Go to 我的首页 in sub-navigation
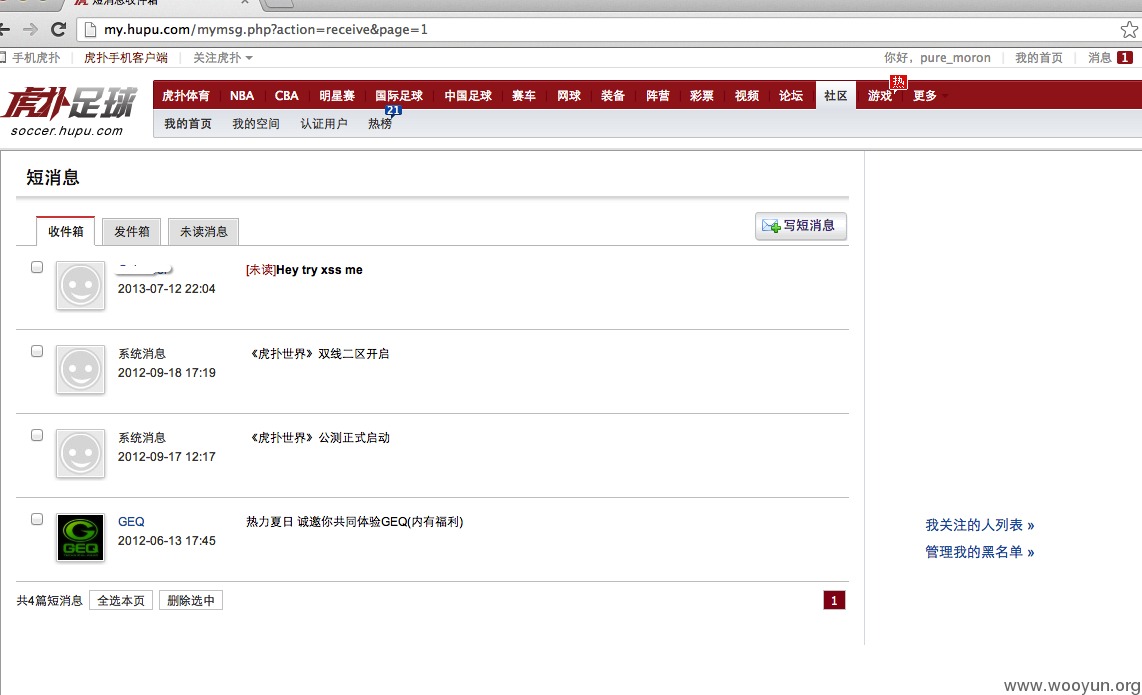1142x695 pixels. [188, 123]
